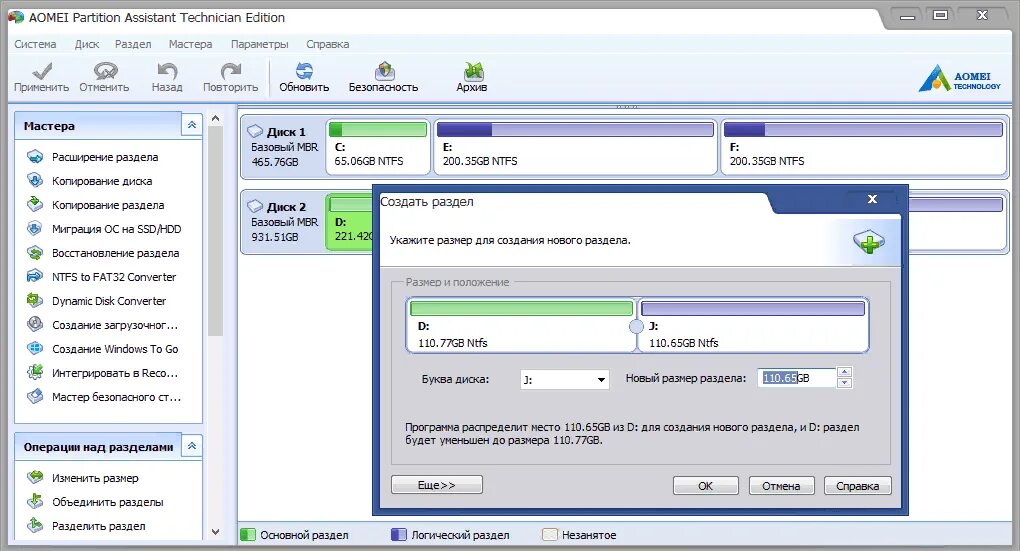Open the Параметры menu
This screenshot has height=551, width=1020.
[260, 44]
